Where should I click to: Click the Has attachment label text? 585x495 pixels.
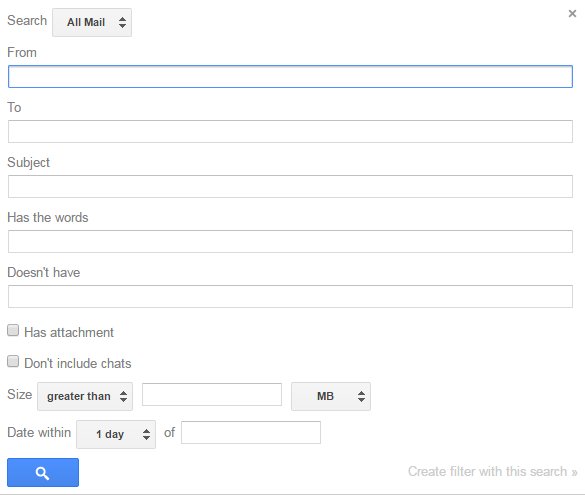[69, 332]
